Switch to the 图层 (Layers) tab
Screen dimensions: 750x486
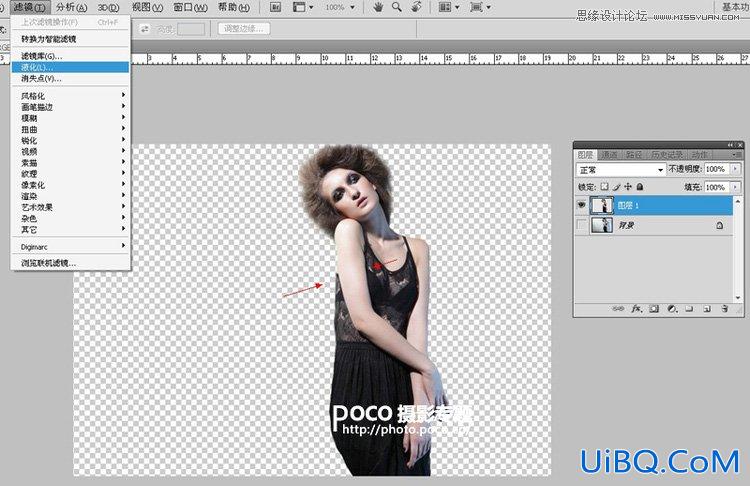coord(585,155)
